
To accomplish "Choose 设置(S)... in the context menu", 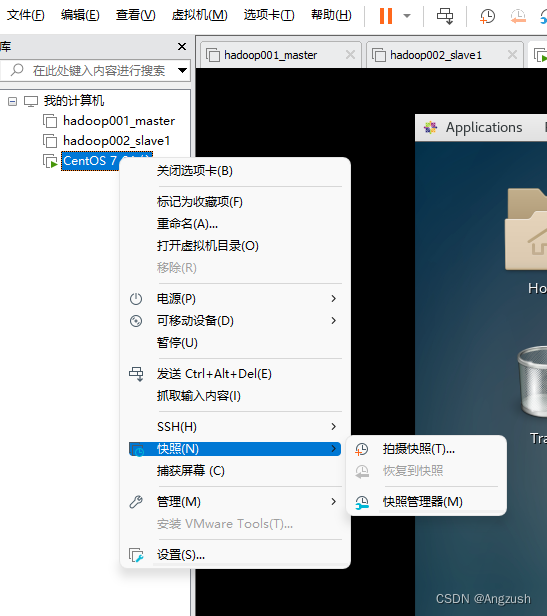I will pyautogui.click(x=235, y=555).
